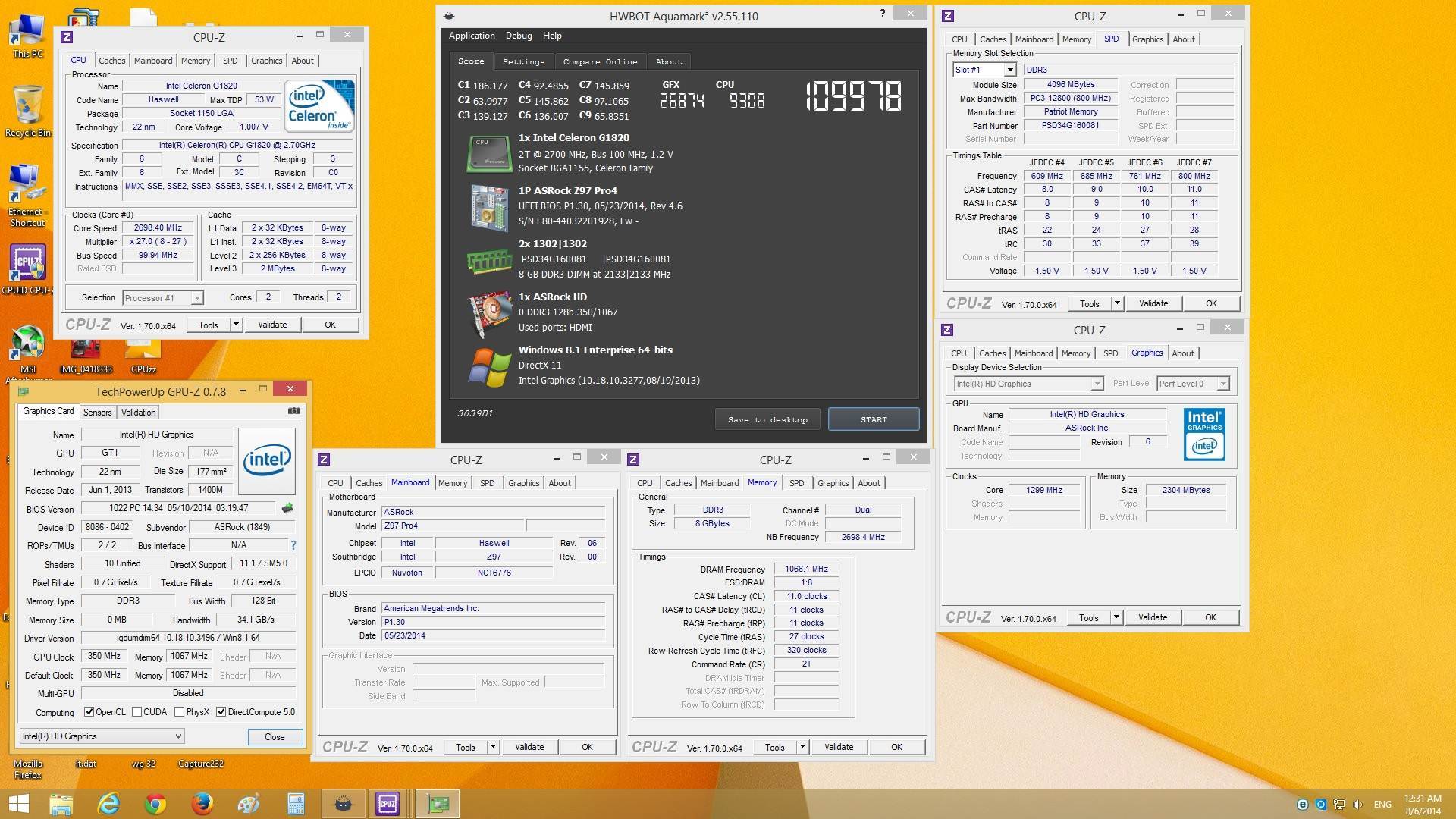Open Mozilla Firefox desktop shortcut
Viewport: 1456px width, 819px height.
pyautogui.click(x=27, y=769)
